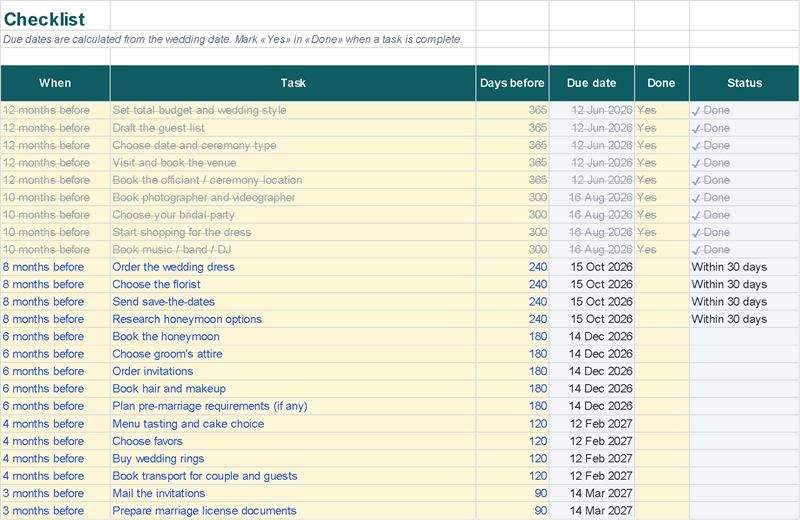
Task: Select When cell for Draft the guest list
Action: (55, 128)
